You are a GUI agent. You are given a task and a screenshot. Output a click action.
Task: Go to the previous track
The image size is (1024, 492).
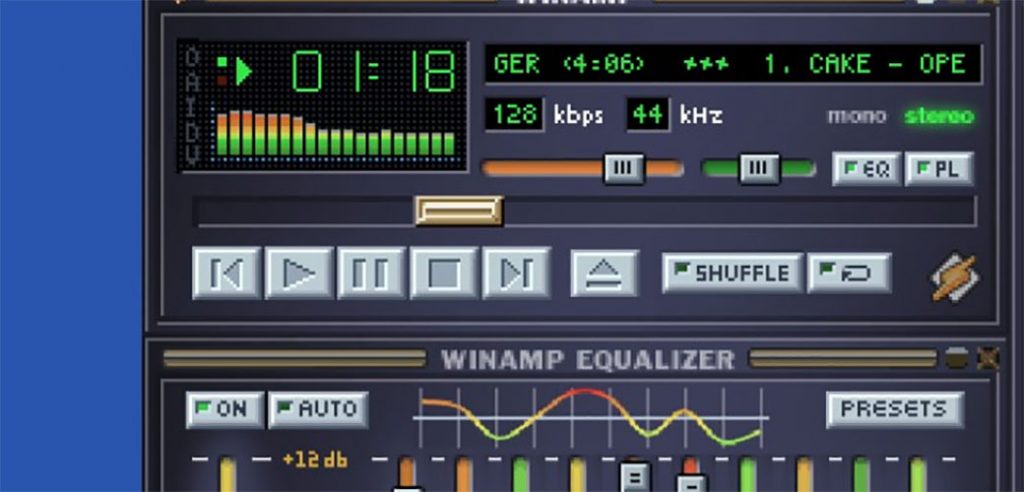[x=227, y=272]
